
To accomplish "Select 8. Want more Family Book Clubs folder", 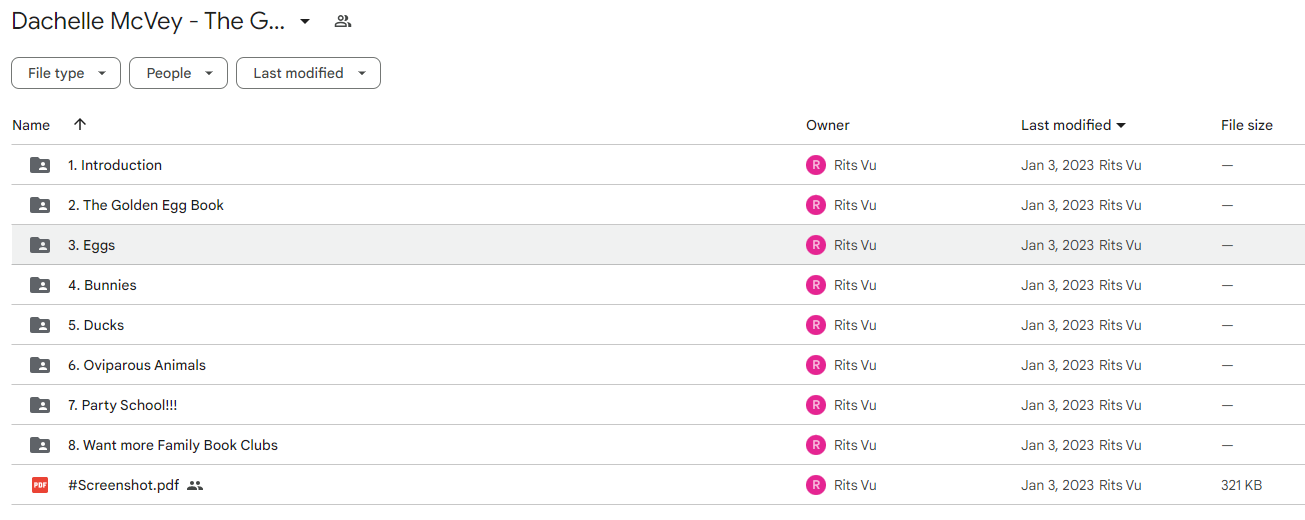I will [x=173, y=445].
